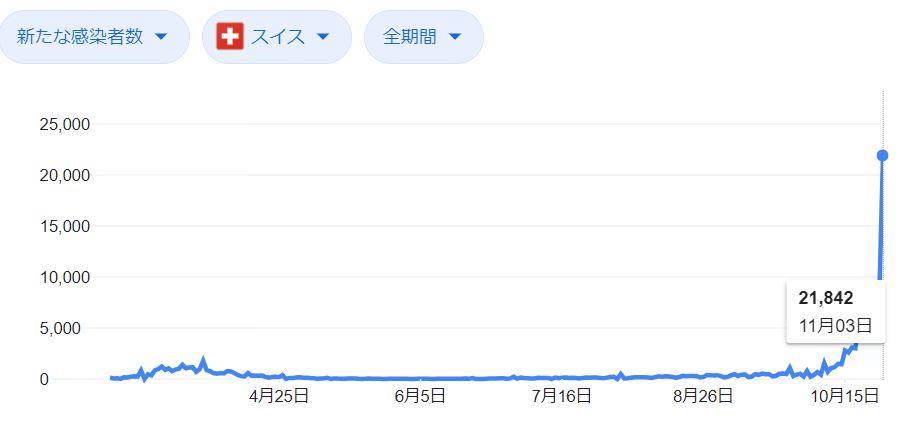This screenshot has width=923, height=430.
Task: Click the 10,000 y-axis label
Action: pyautogui.click(x=64, y=278)
